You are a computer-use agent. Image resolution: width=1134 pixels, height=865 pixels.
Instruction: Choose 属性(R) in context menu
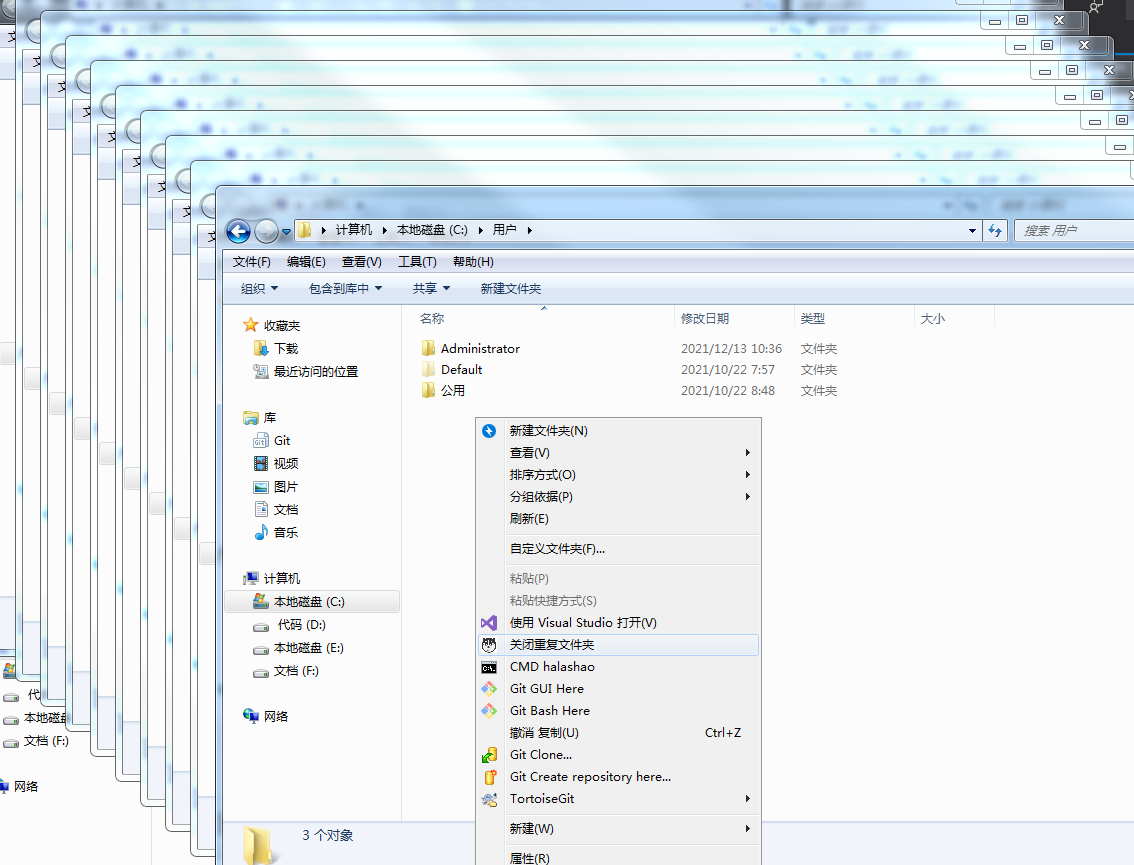[618, 858]
